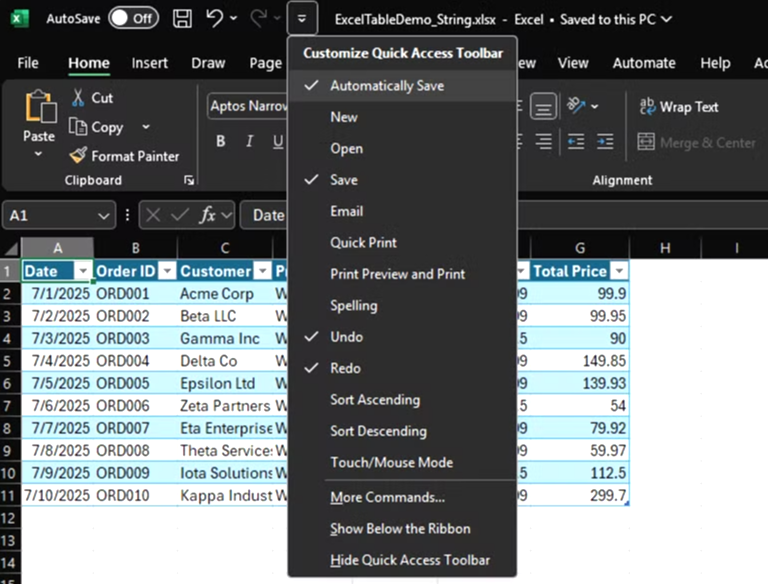This screenshot has width=768, height=584.
Task: Open the Clipboard dialog launcher
Action: click(189, 180)
